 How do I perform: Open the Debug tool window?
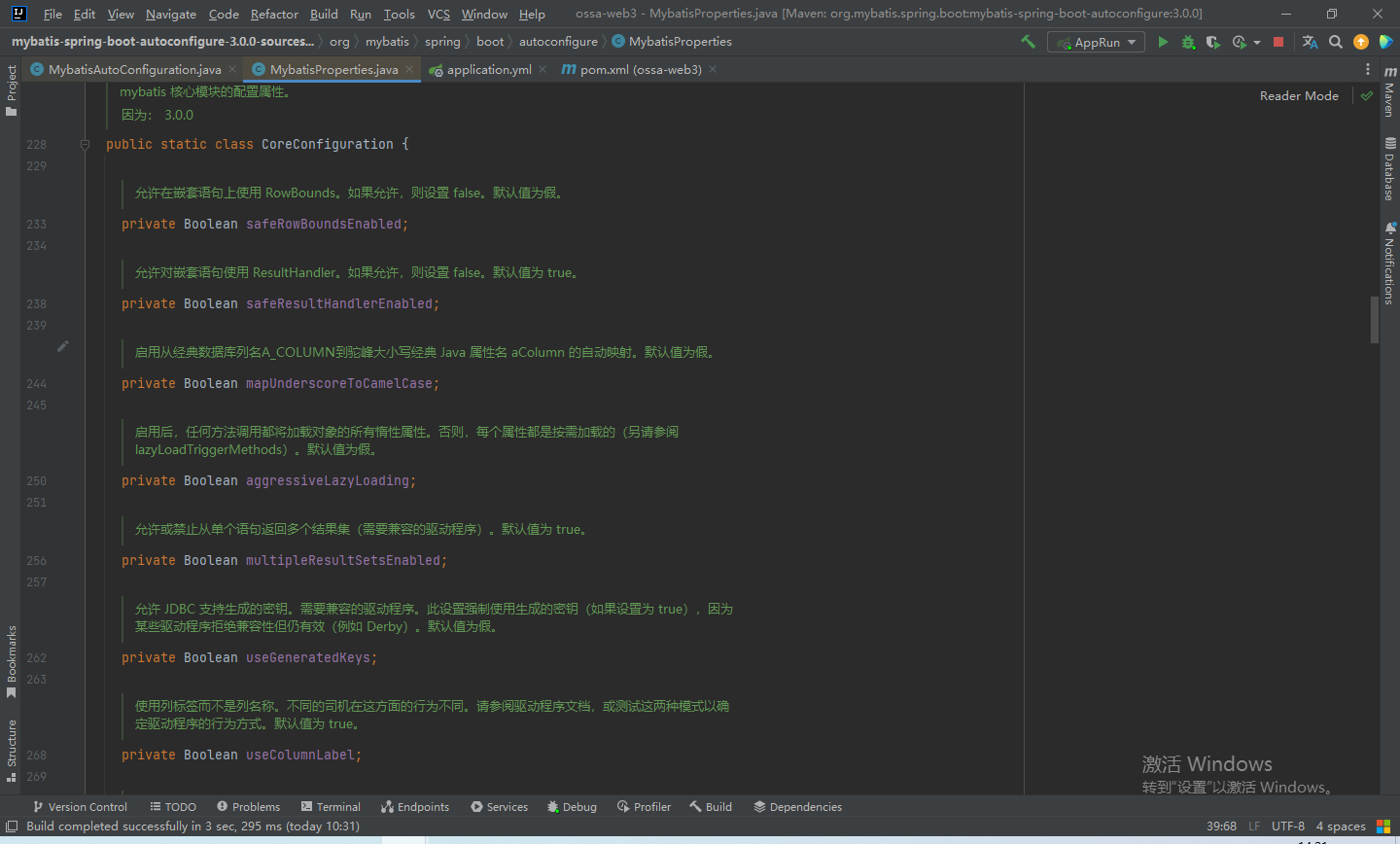point(572,807)
